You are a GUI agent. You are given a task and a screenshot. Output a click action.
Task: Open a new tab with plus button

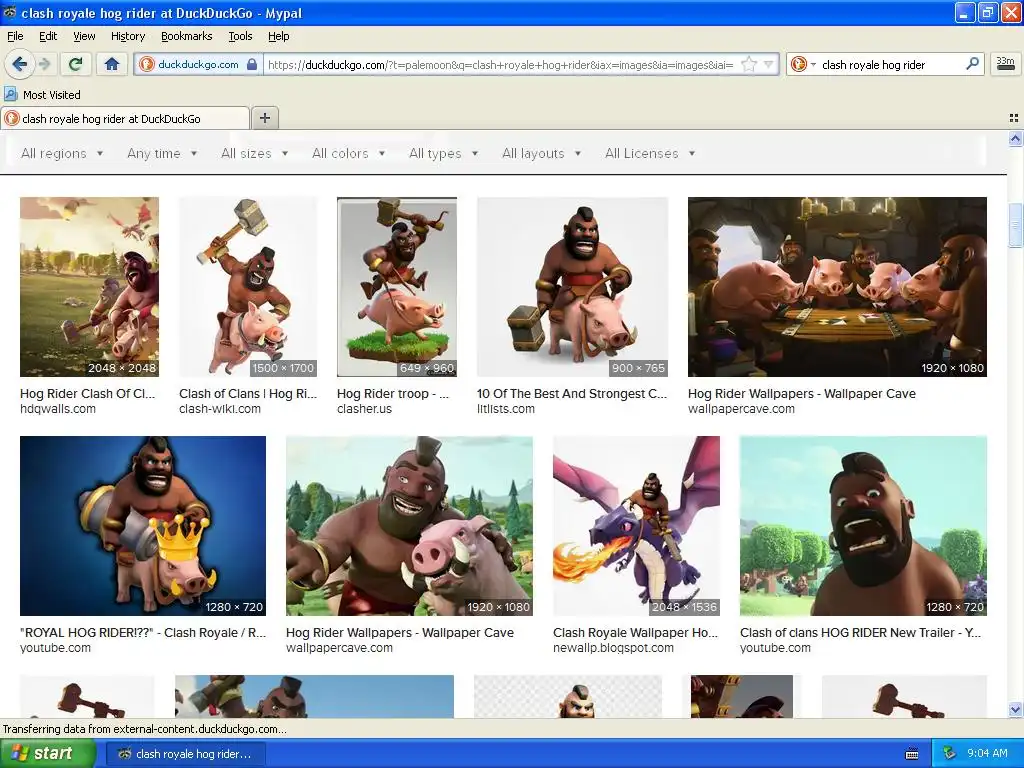[264, 118]
